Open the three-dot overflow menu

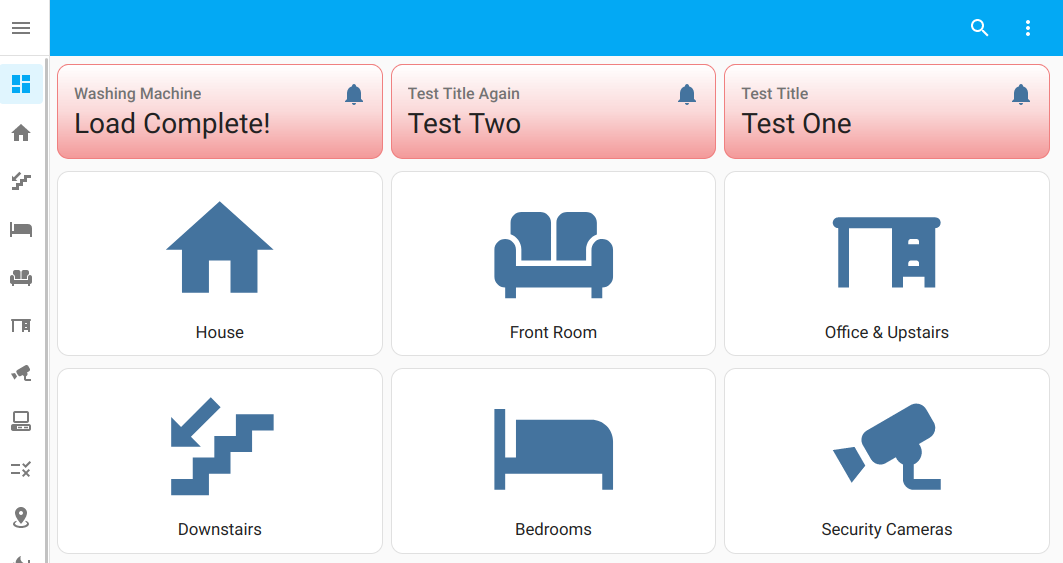[1028, 28]
